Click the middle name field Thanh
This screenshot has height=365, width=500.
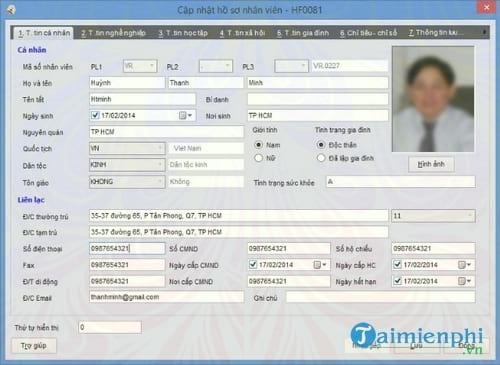(x=206, y=83)
